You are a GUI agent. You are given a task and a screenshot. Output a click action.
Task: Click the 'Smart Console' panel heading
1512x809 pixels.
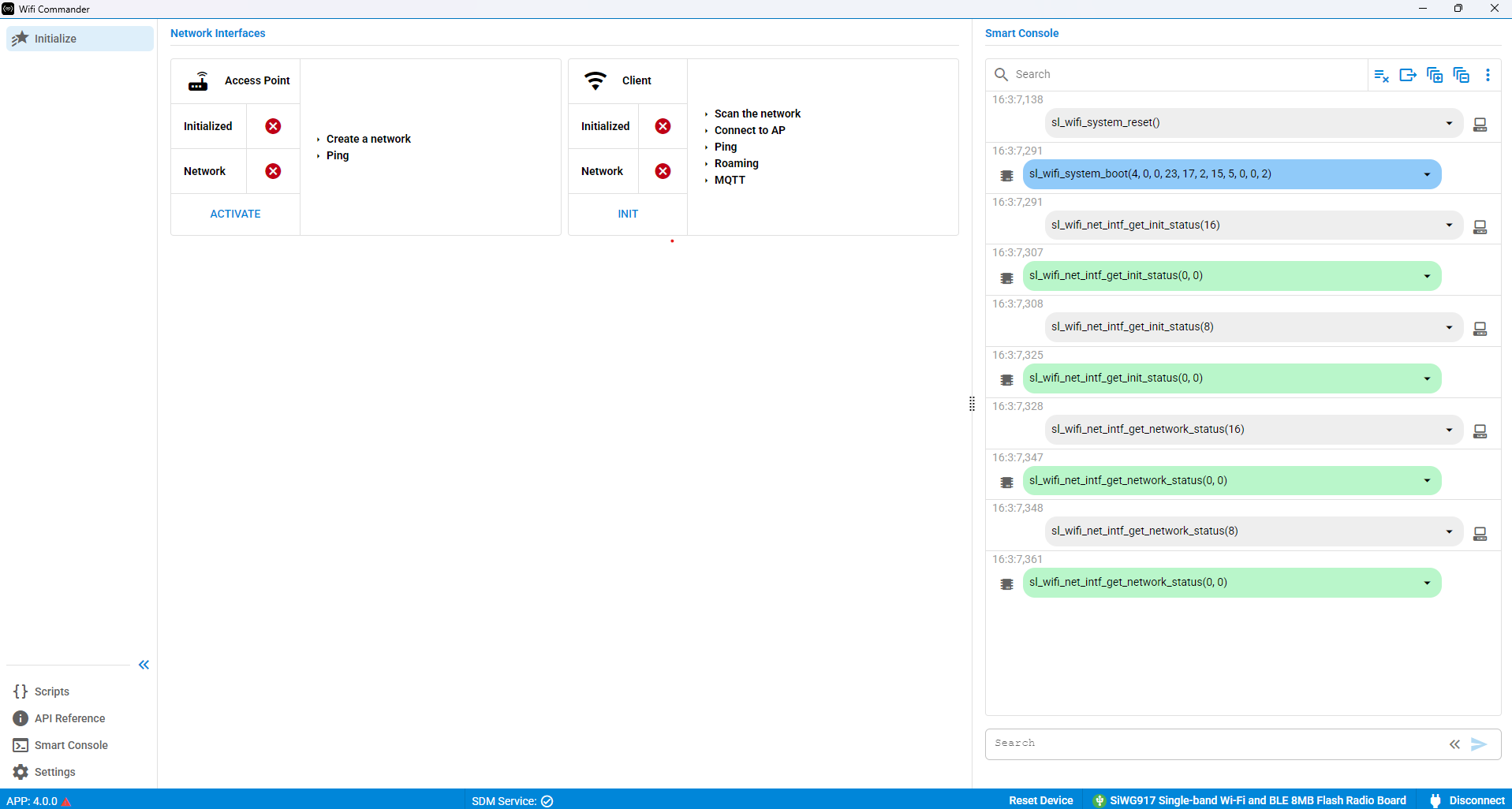point(1021,33)
